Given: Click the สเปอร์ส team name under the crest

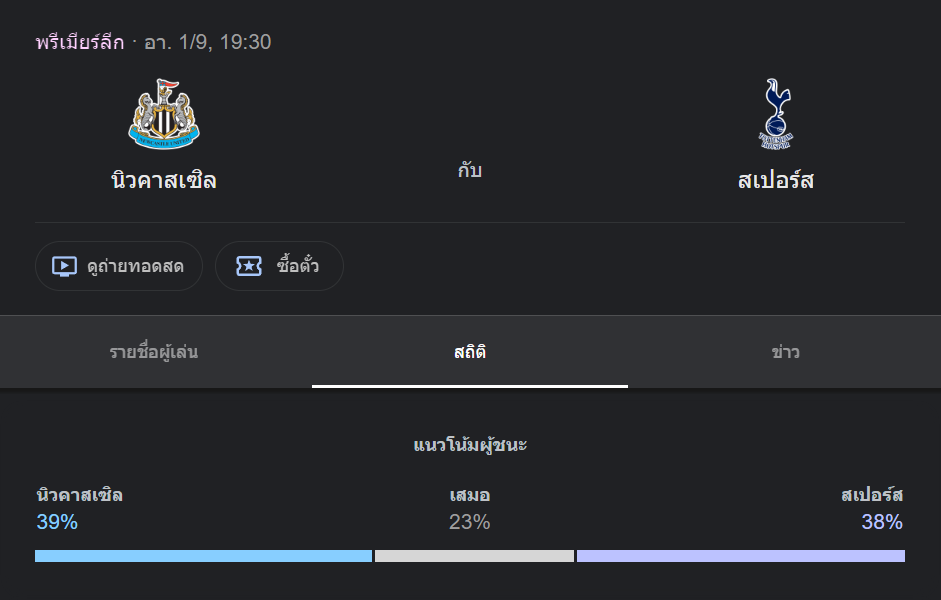Looking at the screenshot, I should (x=776, y=180).
